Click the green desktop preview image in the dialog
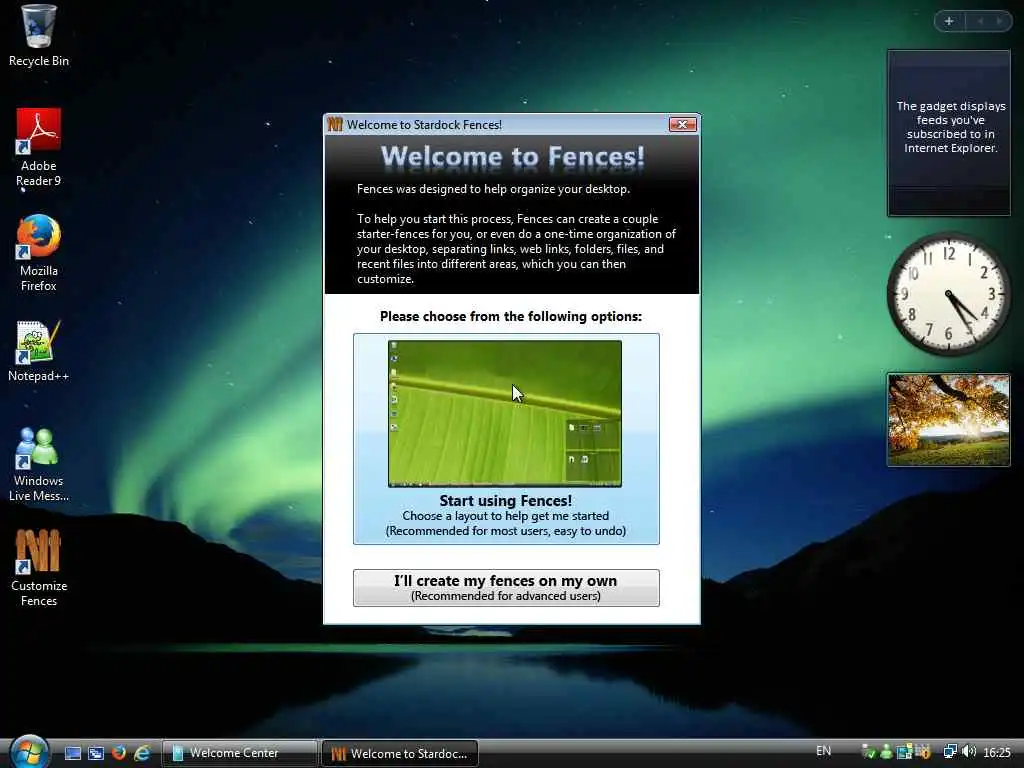 point(505,413)
